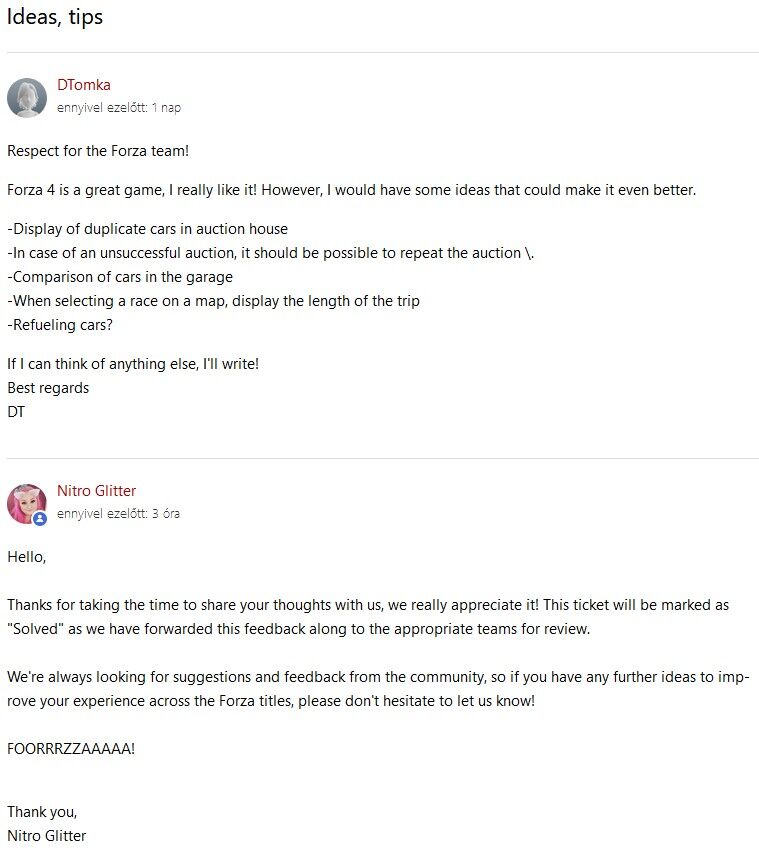Click the "FOORRRZZAAAAA!" text
Viewport: 759px width, 853px height.
pyautogui.click(x=71, y=748)
